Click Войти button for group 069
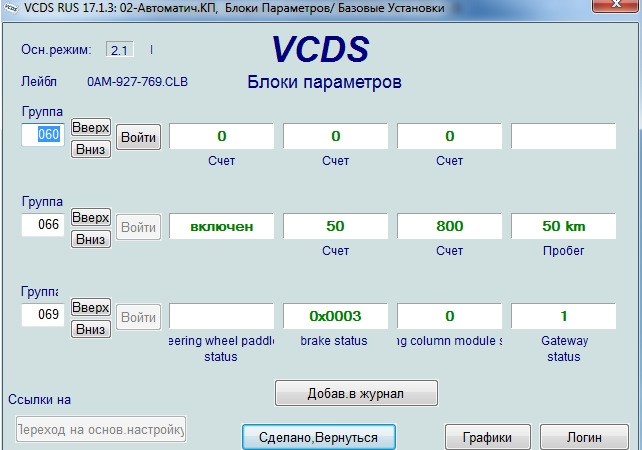Image resolution: width=642 pixels, height=450 pixels. click(x=138, y=317)
